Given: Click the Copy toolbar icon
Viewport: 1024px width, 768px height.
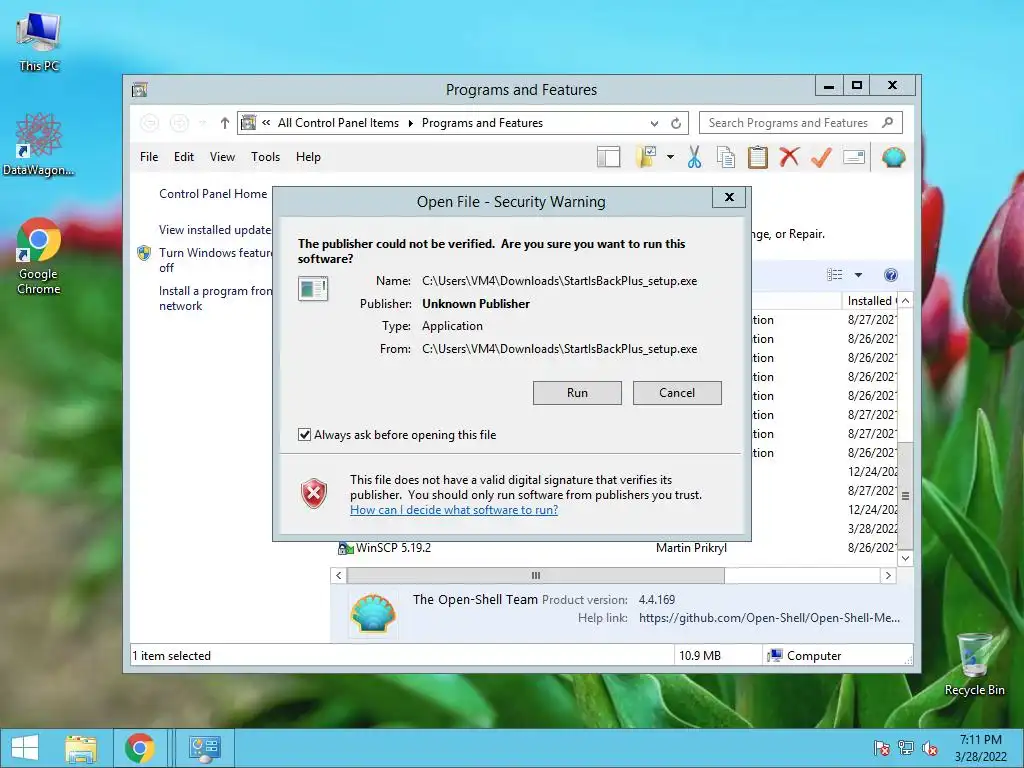Looking at the screenshot, I should pyautogui.click(x=726, y=157).
